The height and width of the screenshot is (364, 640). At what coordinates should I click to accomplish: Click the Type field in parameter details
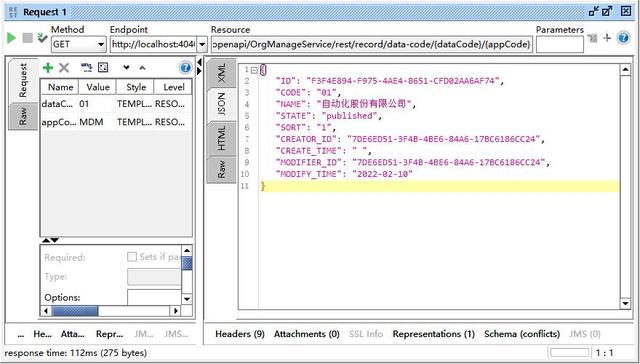point(154,277)
